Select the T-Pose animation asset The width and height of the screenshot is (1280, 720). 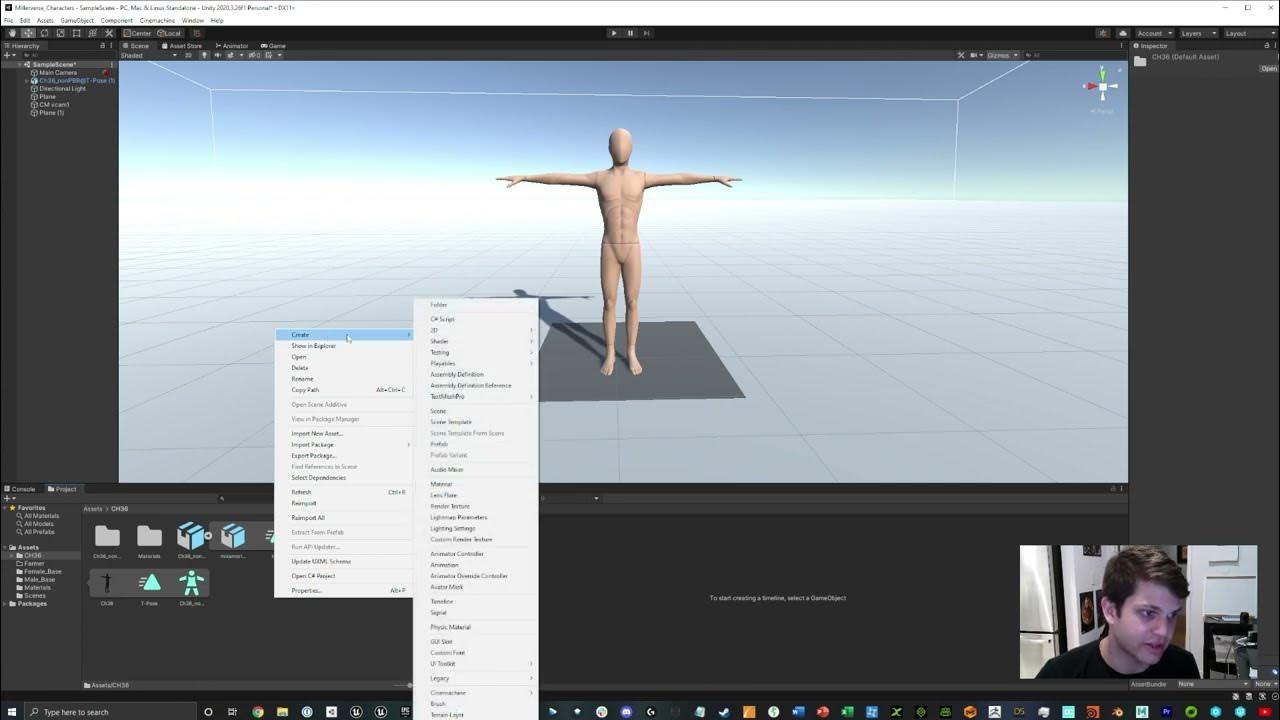pos(149,585)
